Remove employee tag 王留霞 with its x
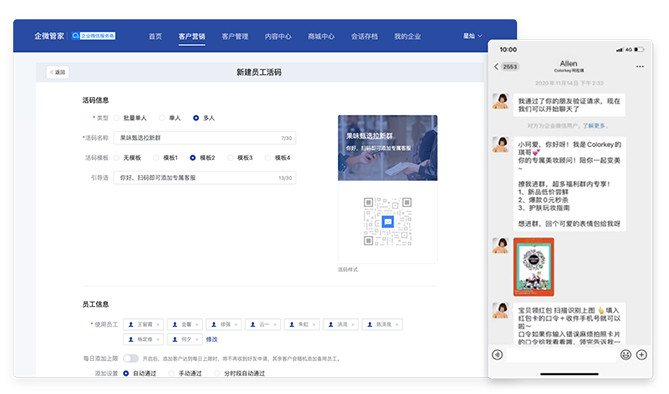 coord(158,325)
